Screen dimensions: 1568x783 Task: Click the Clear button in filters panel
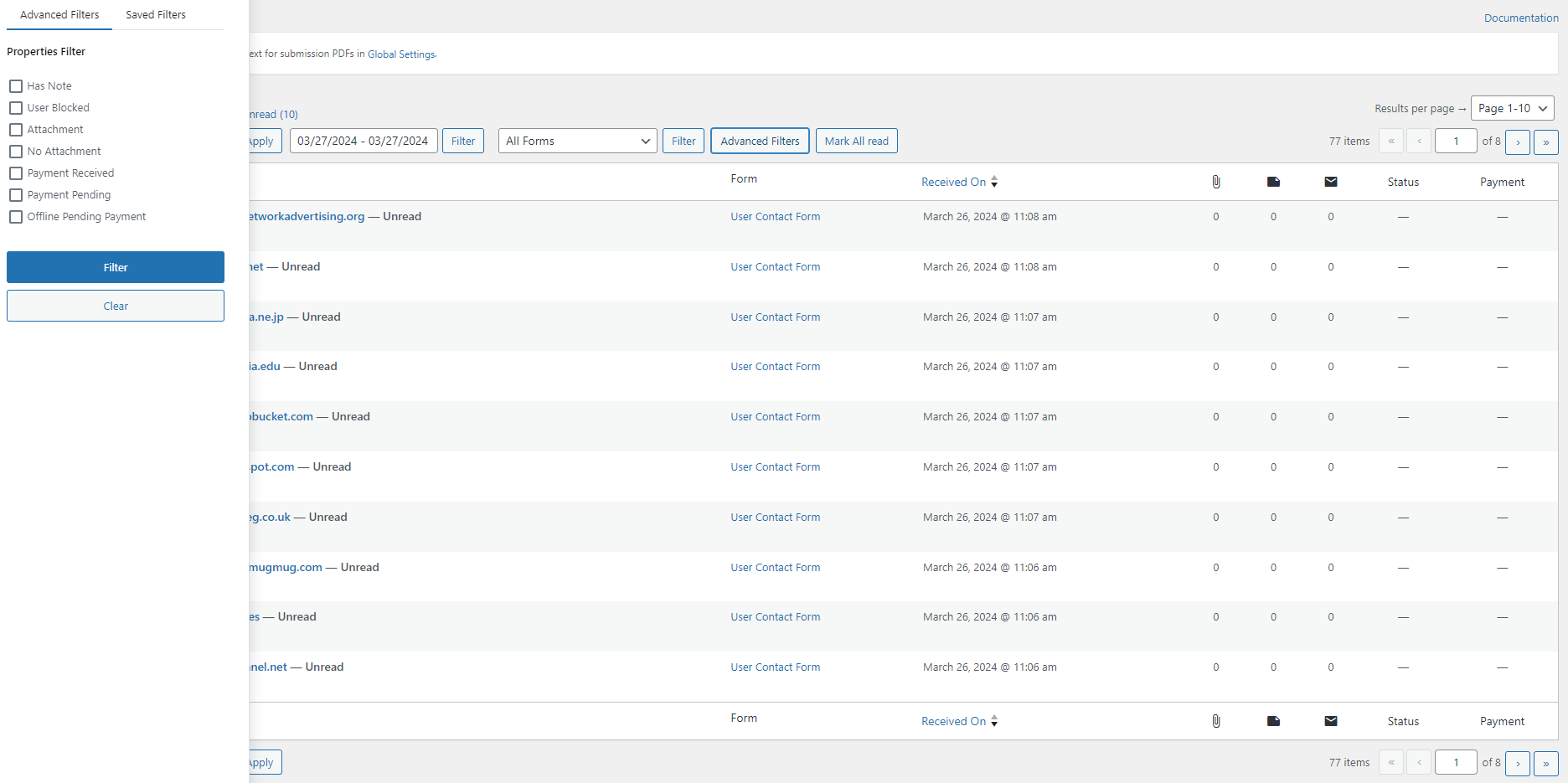pyautogui.click(x=116, y=306)
